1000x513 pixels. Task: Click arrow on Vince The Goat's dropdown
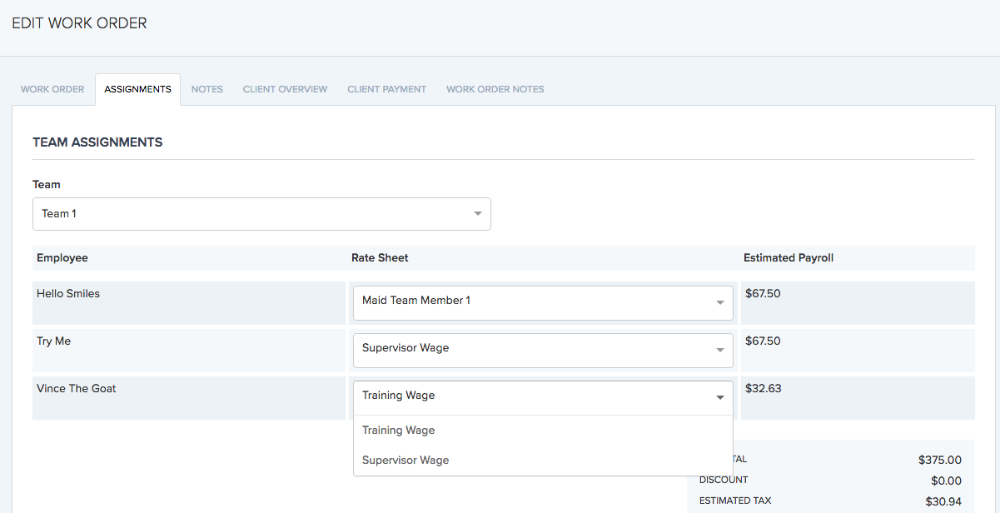(x=720, y=398)
